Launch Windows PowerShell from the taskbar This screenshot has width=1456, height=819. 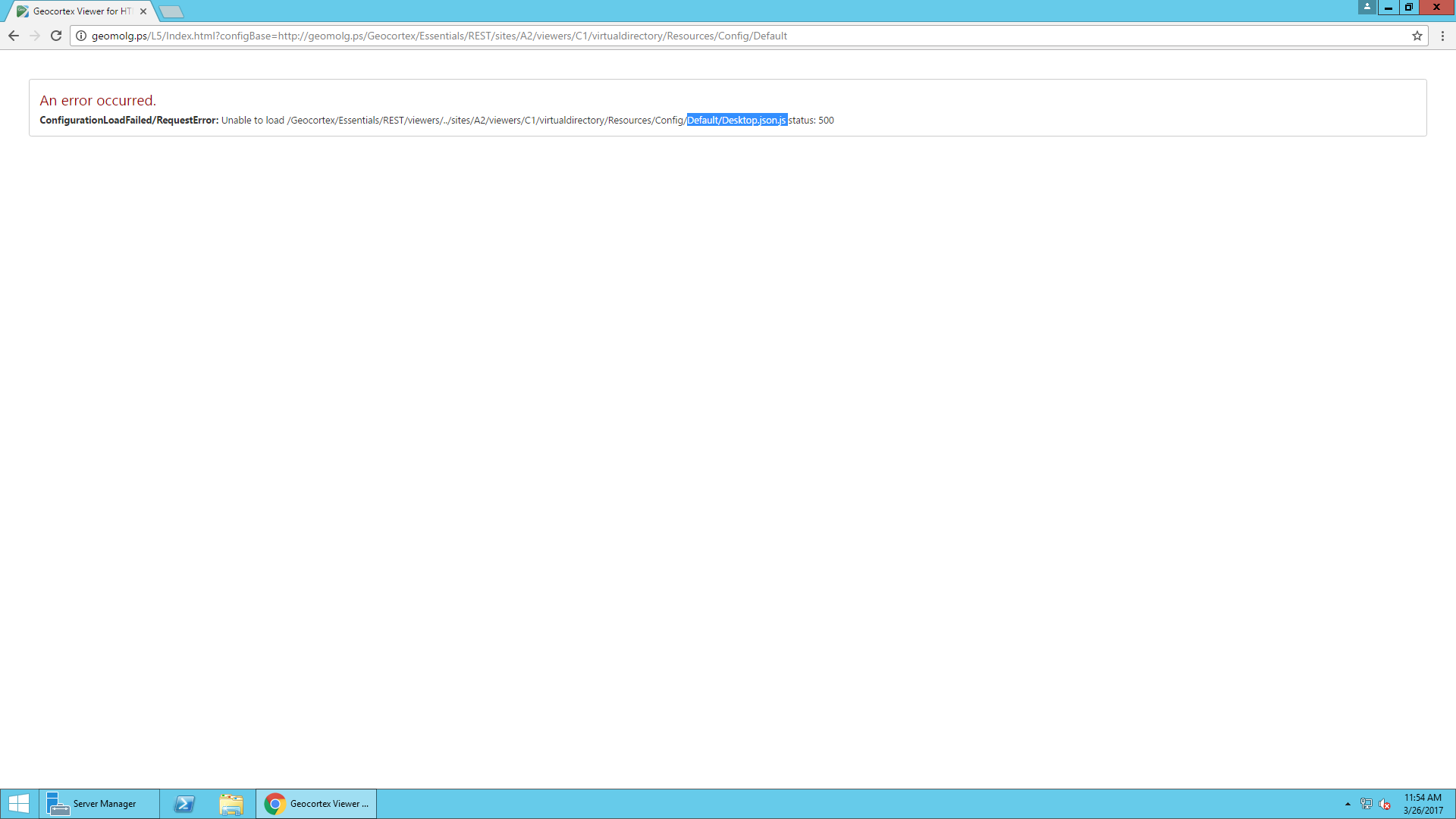click(x=184, y=804)
